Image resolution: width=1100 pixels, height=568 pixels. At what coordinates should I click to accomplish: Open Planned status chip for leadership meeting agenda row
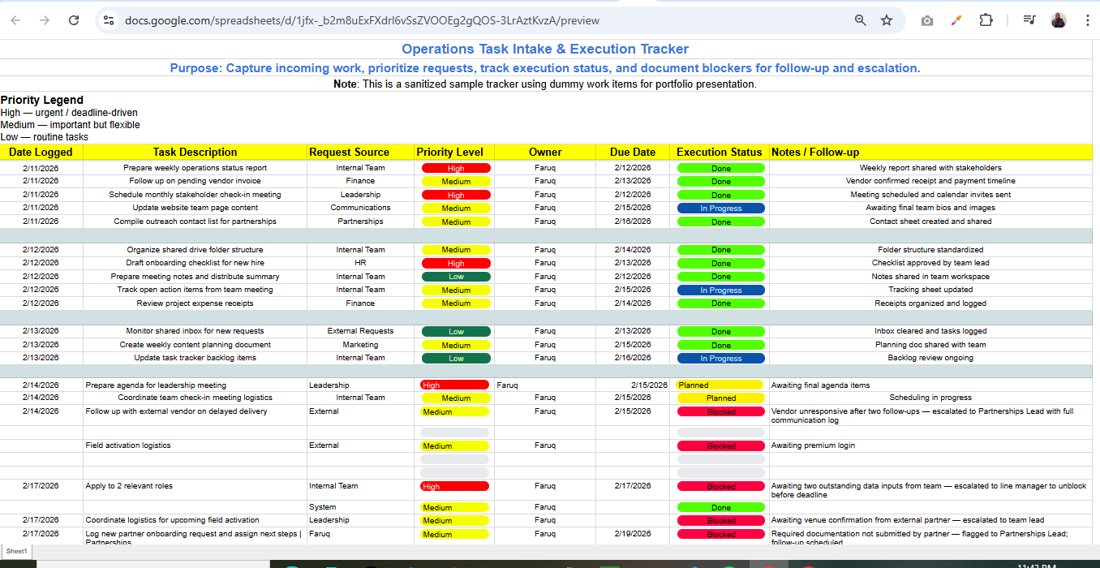pos(719,385)
